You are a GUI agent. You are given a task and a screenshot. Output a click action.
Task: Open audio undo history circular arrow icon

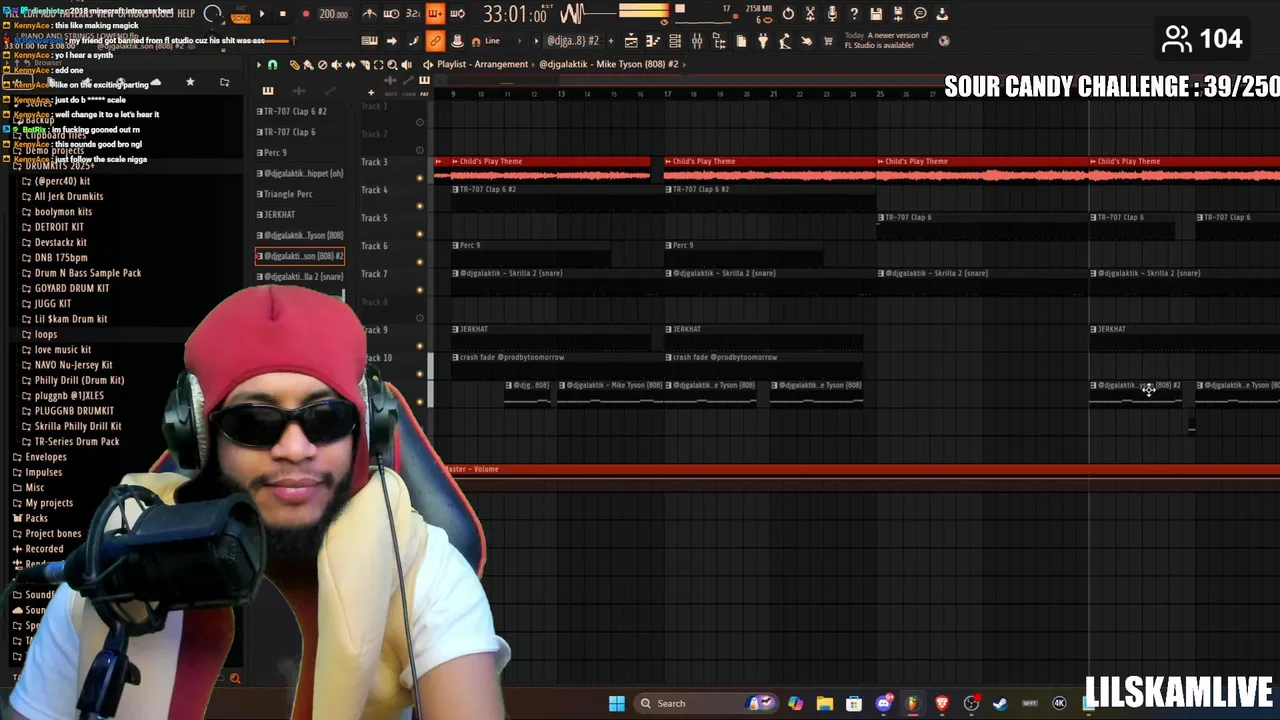788,14
